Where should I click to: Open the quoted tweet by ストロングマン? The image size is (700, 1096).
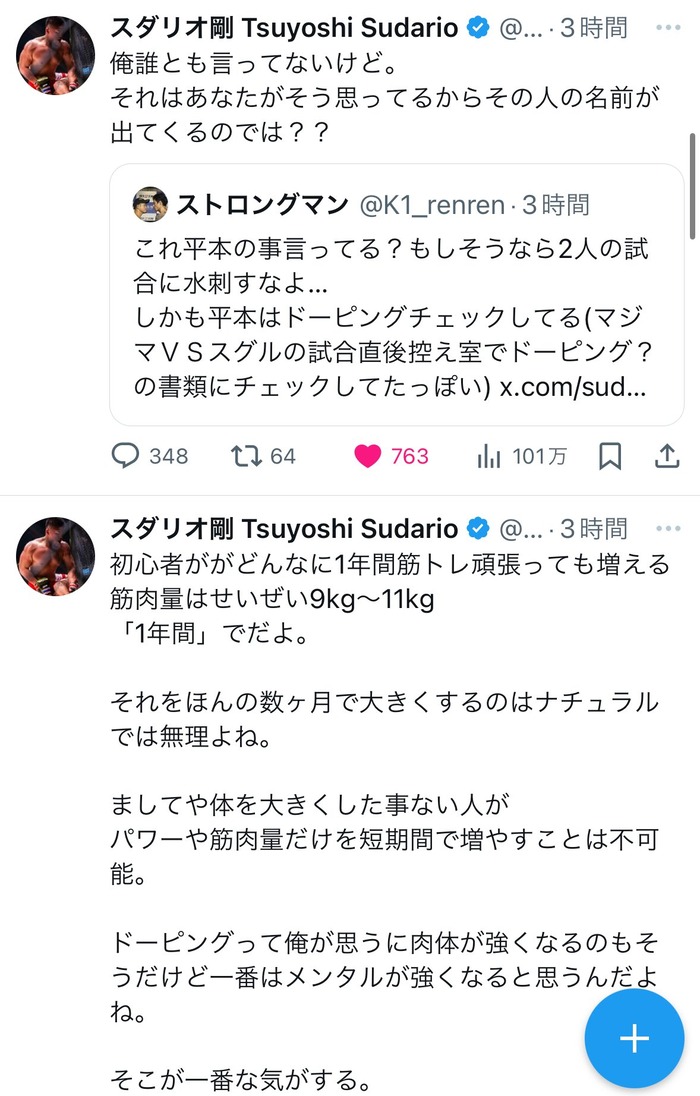pyautogui.click(x=397, y=295)
